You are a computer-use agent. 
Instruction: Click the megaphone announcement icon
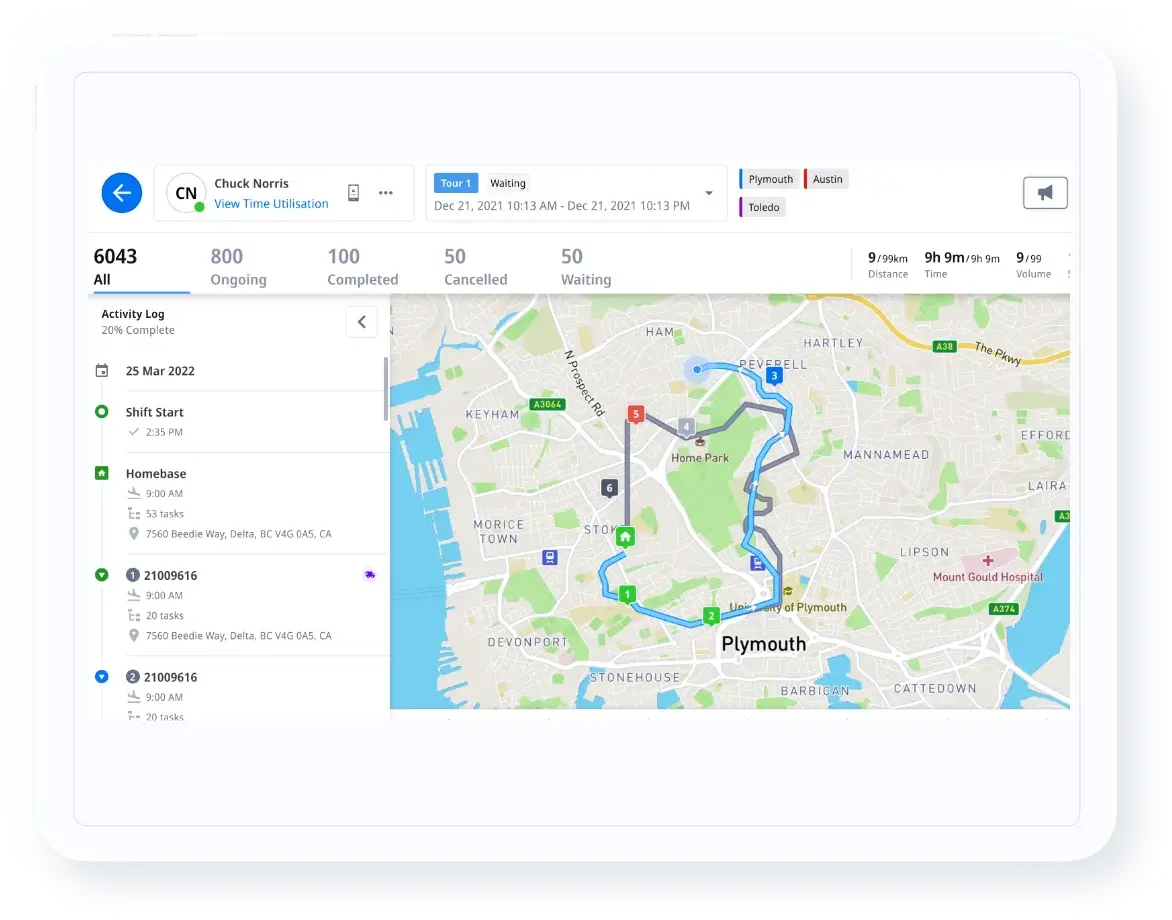[x=1044, y=192]
